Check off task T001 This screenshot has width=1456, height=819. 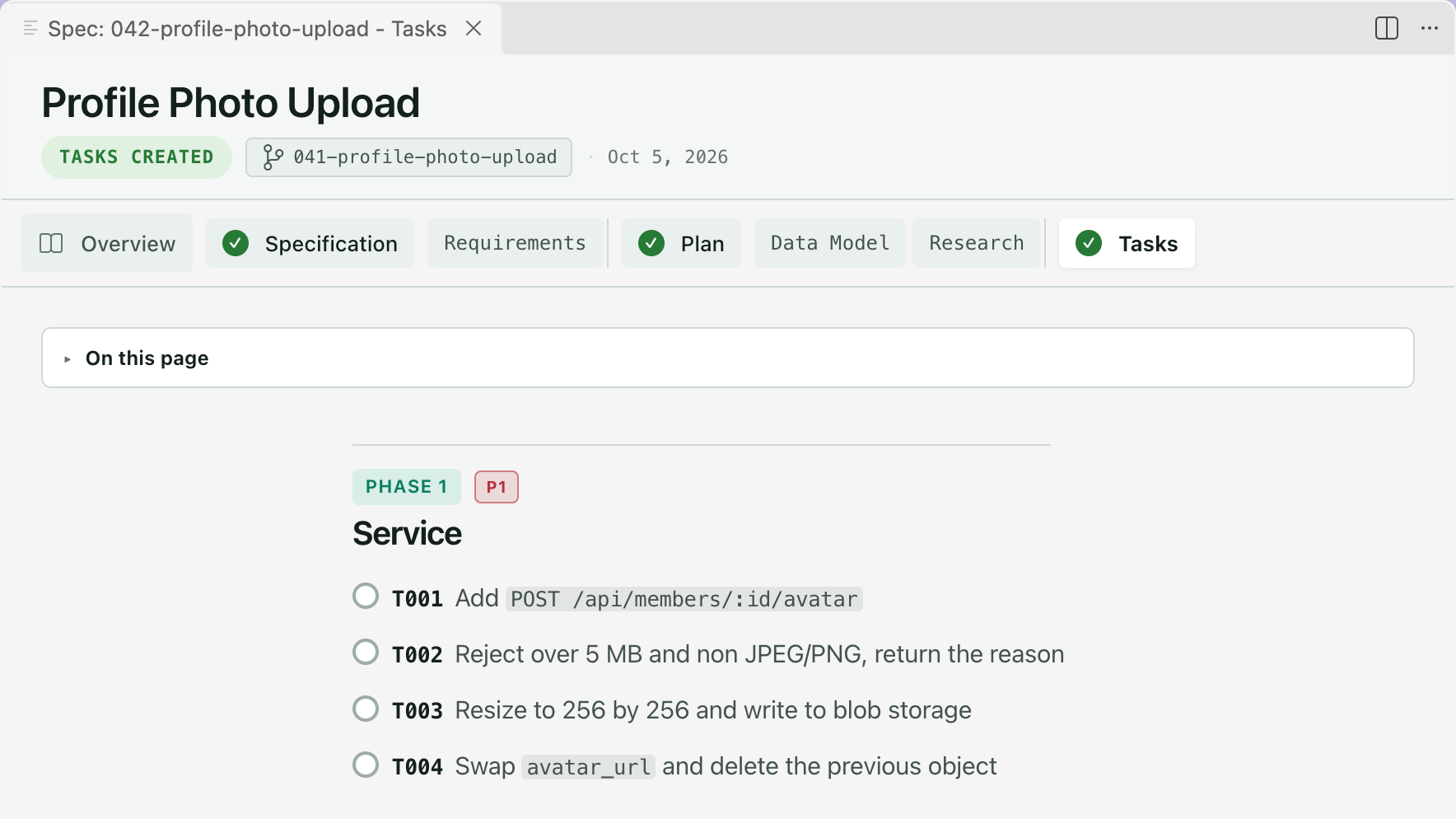tap(366, 596)
